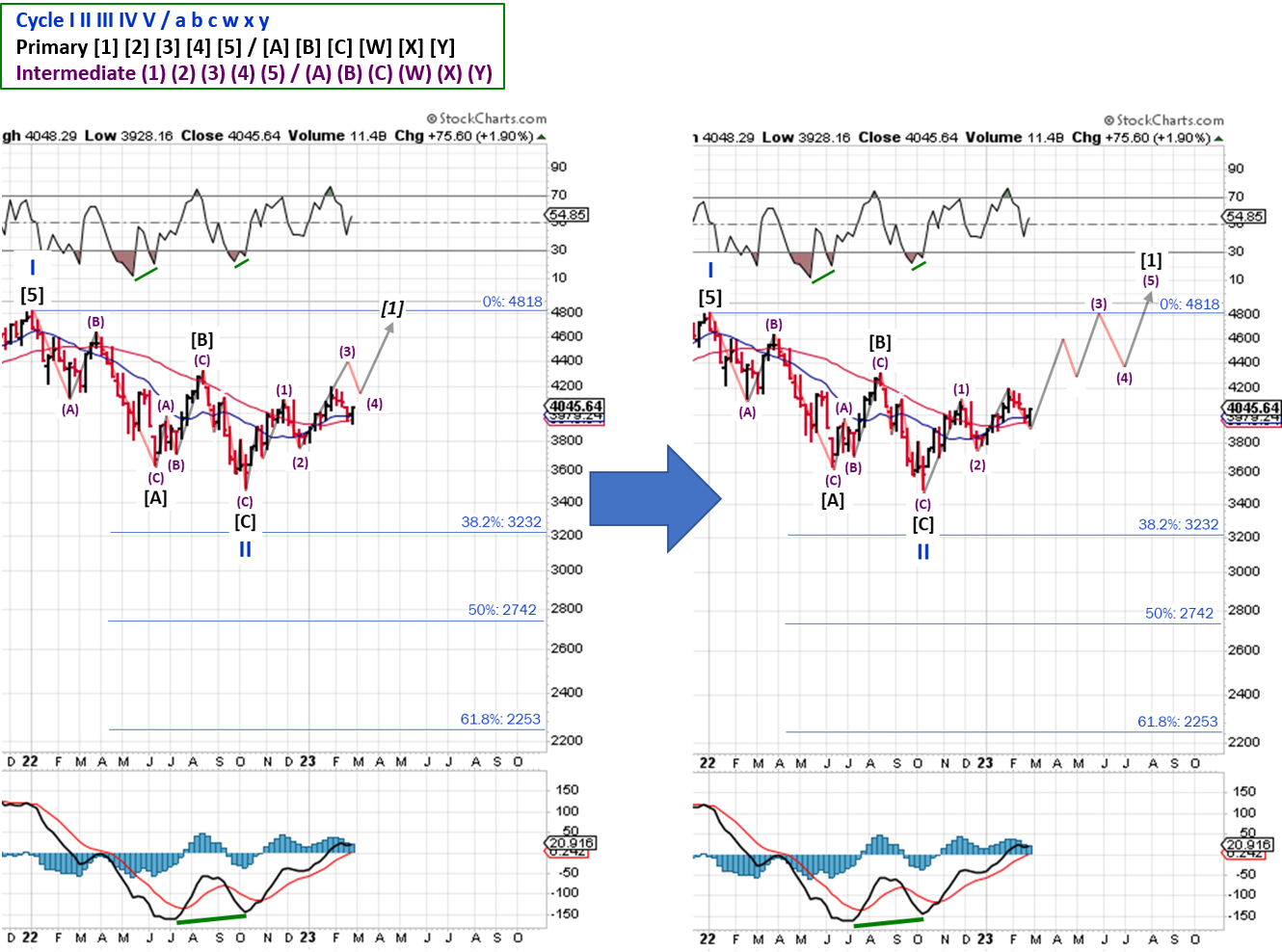Viewport: 1282px width, 952px height.
Task: Select '50%: 2742' Fibonacci label in right chart
Action: (x=1179, y=613)
